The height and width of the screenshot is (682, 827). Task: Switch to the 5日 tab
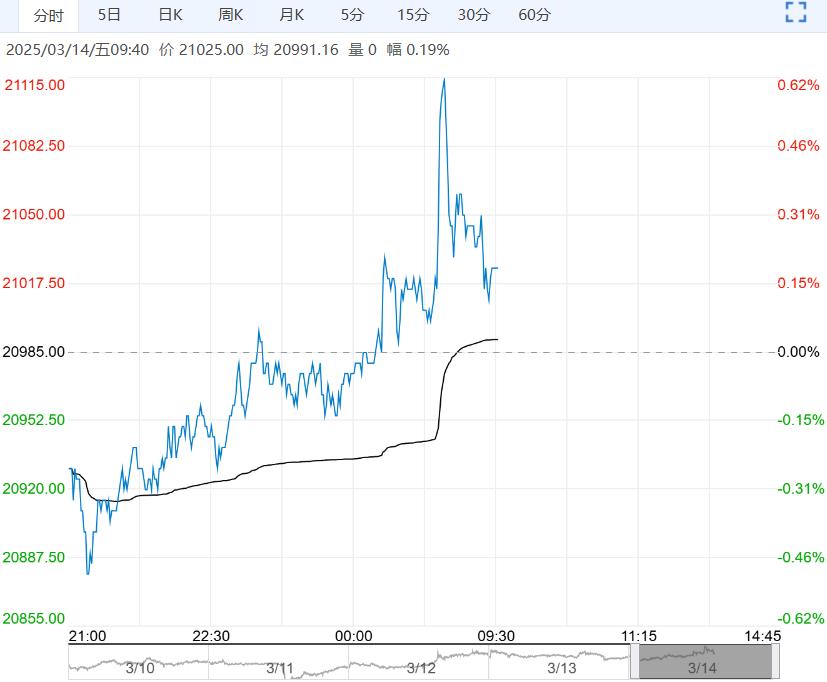tap(109, 15)
